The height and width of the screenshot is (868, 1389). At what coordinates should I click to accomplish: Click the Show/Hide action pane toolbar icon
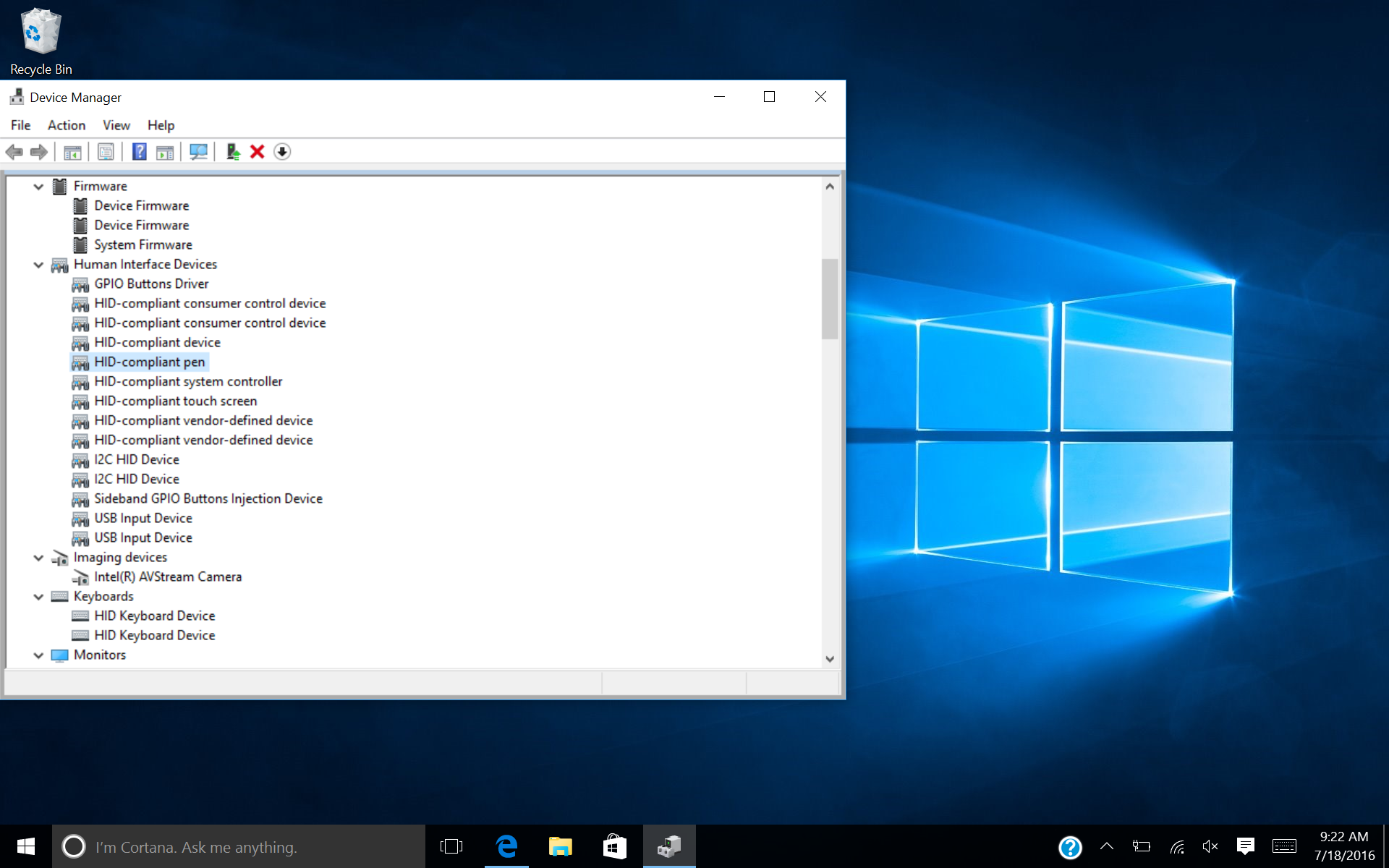(165, 152)
